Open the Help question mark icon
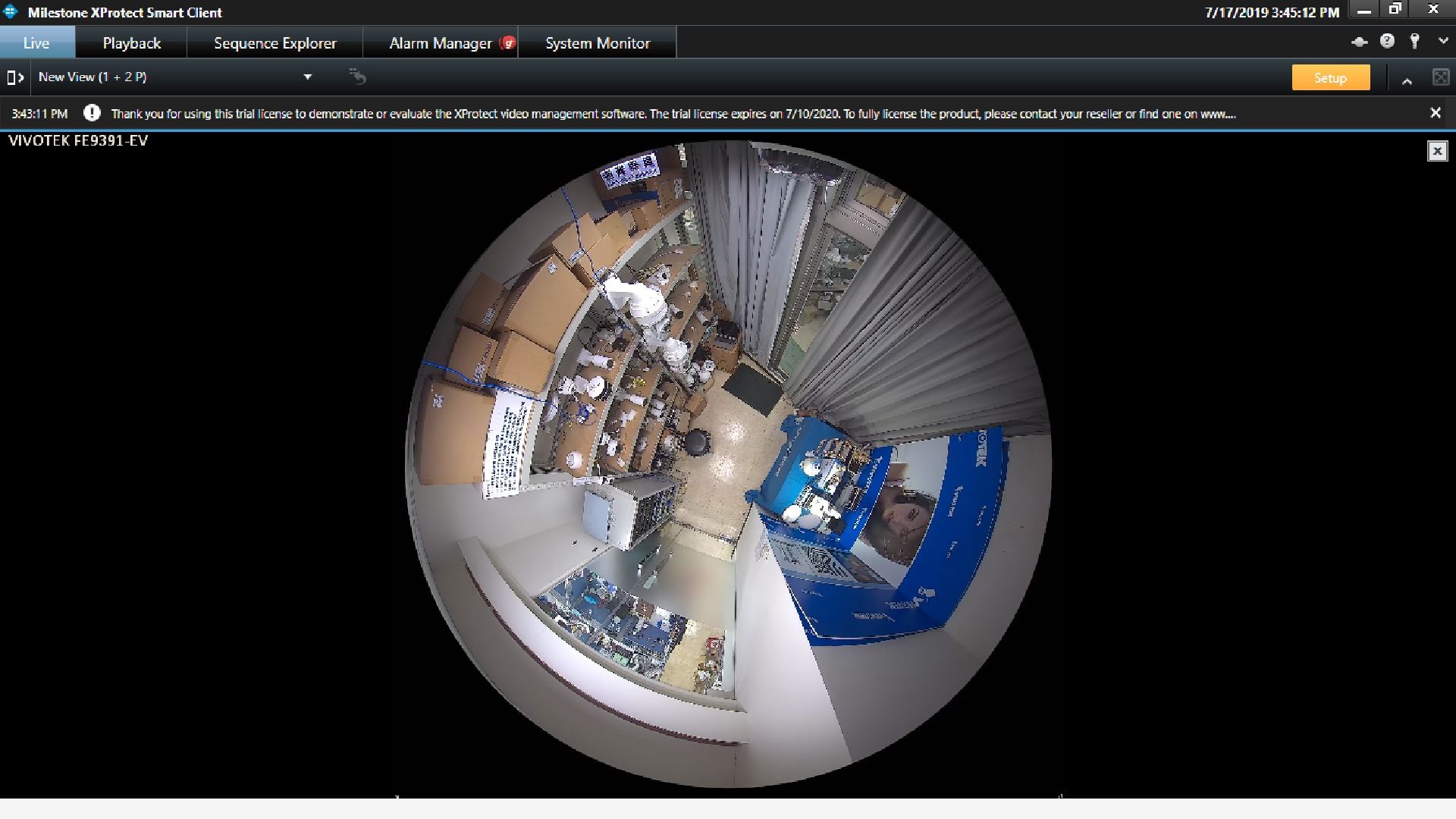The image size is (1456, 819). (1387, 42)
